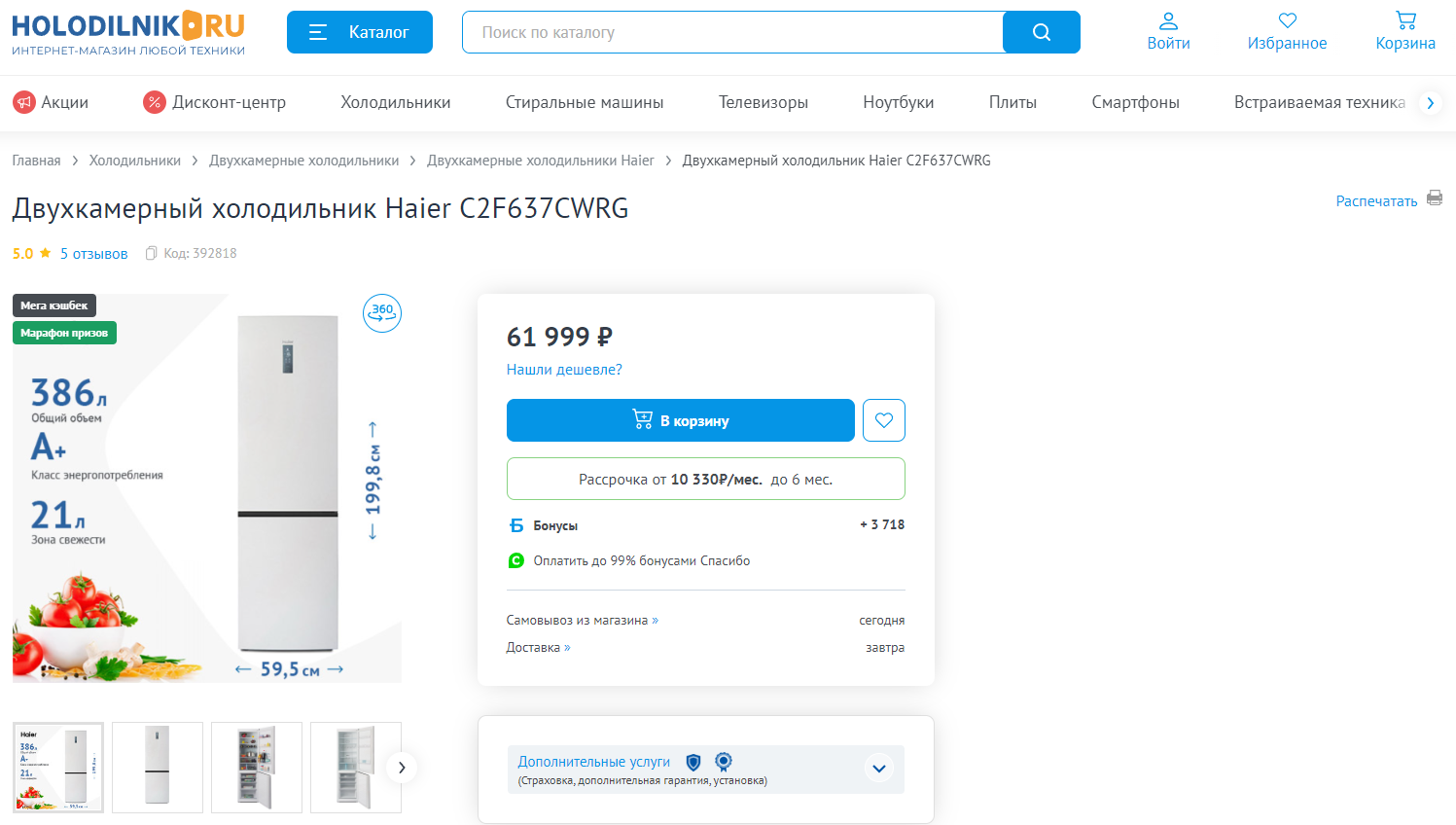The height and width of the screenshot is (825, 1456).
Task: Click the main refrigerator product image
Action: tap(207, 487)
